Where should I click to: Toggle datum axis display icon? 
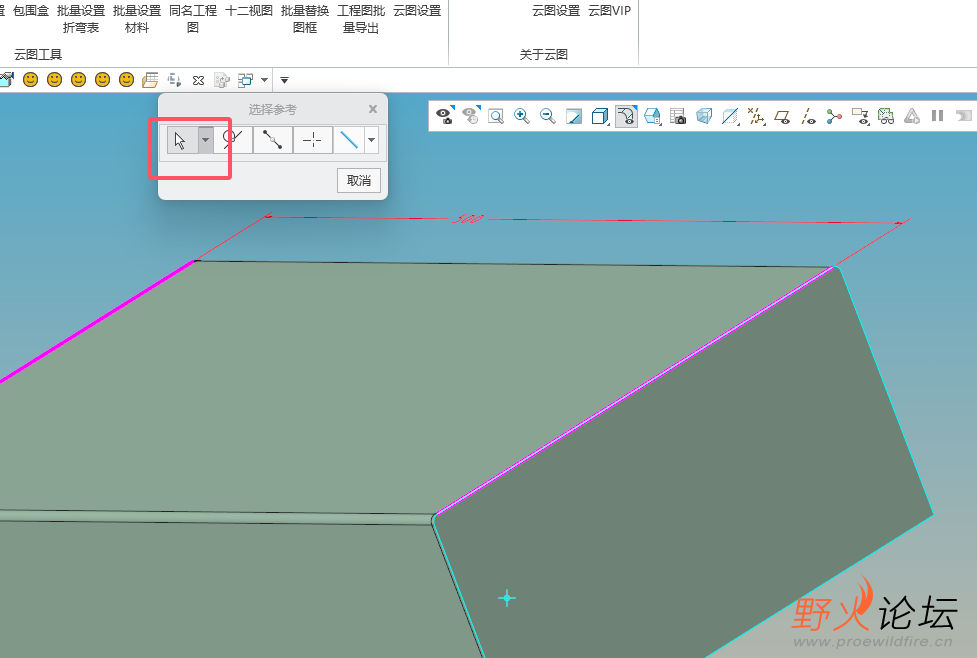tap(808, 116)
